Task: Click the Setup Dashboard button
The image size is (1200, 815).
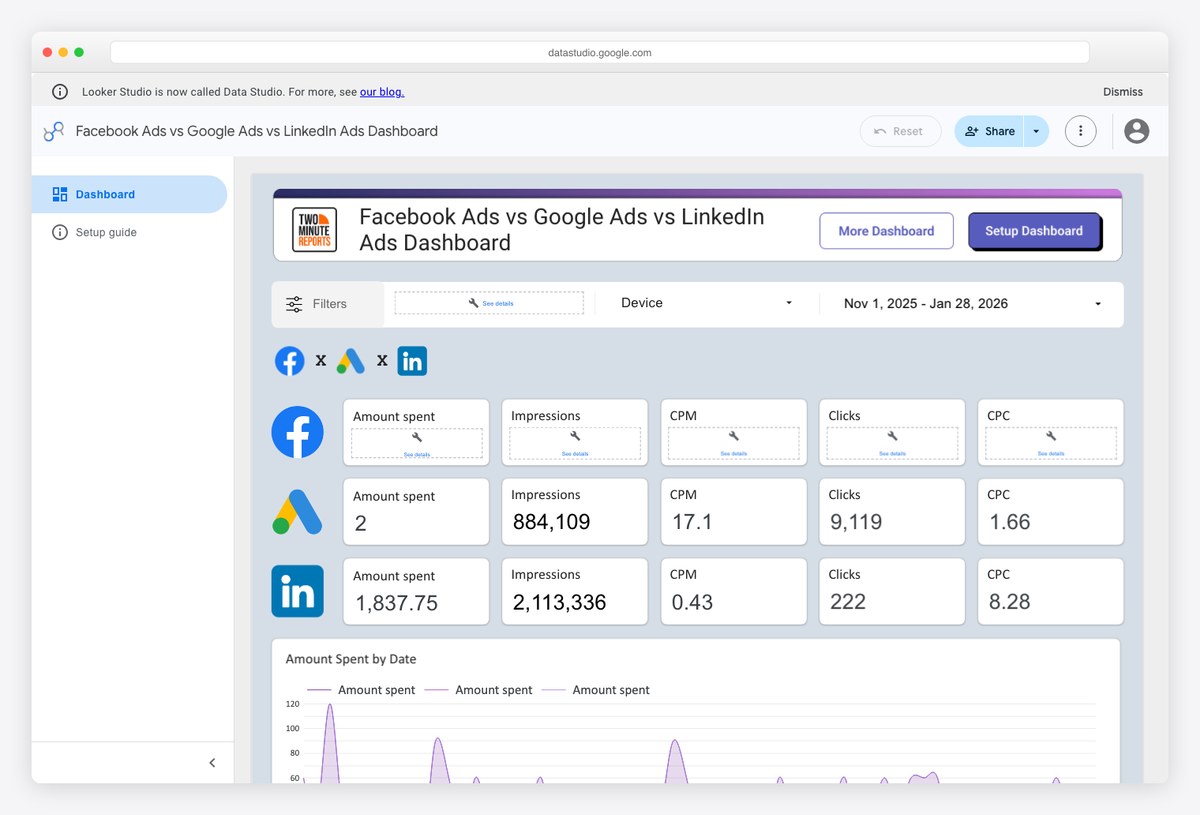Action: click(1034, 231)
